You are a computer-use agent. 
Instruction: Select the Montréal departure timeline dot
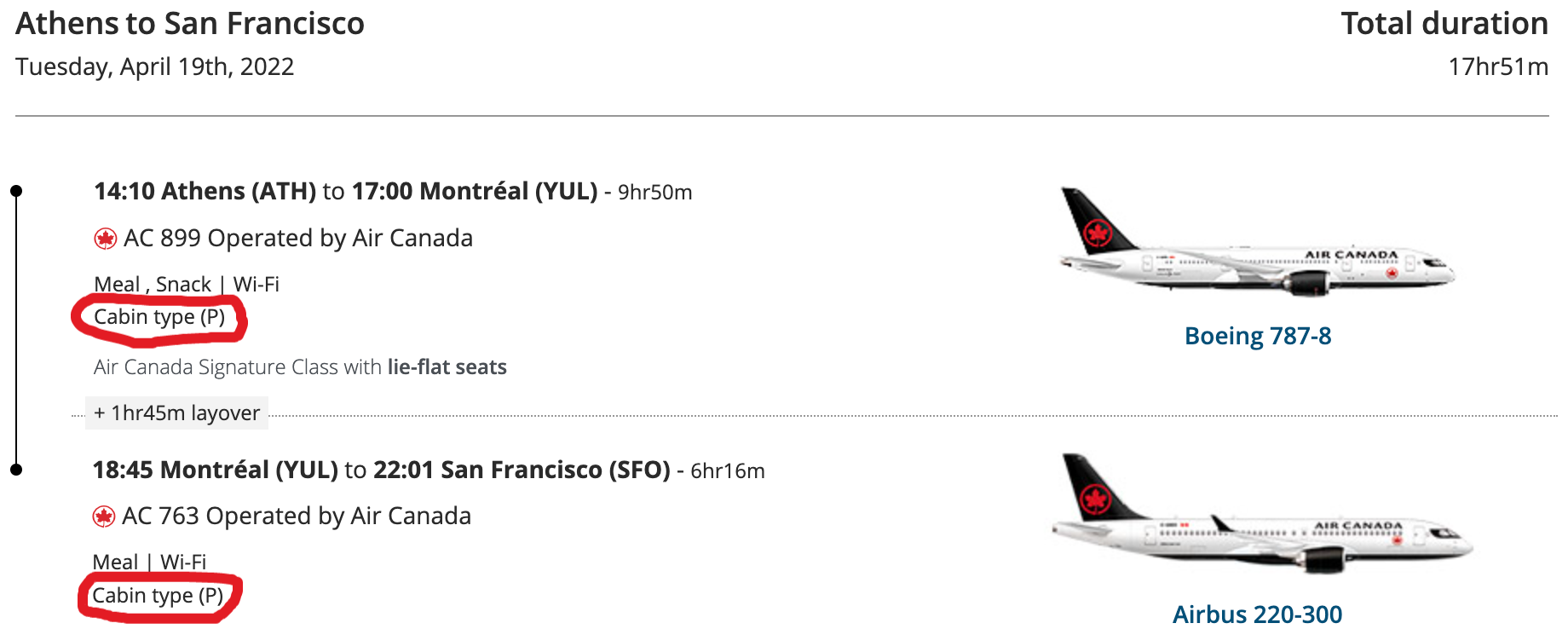(16, 470)
